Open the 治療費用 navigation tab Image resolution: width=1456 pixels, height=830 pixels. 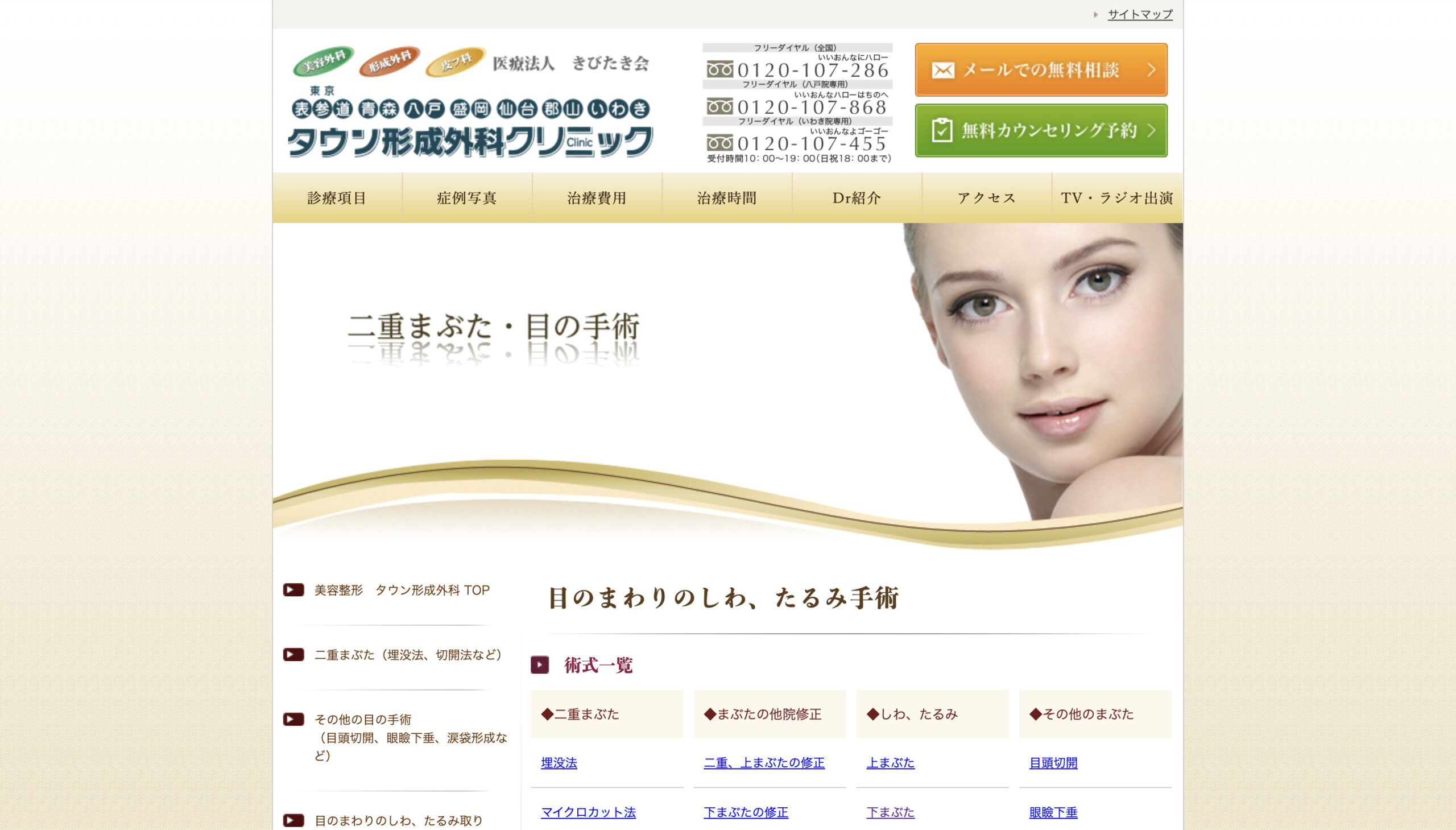[597, 198]
